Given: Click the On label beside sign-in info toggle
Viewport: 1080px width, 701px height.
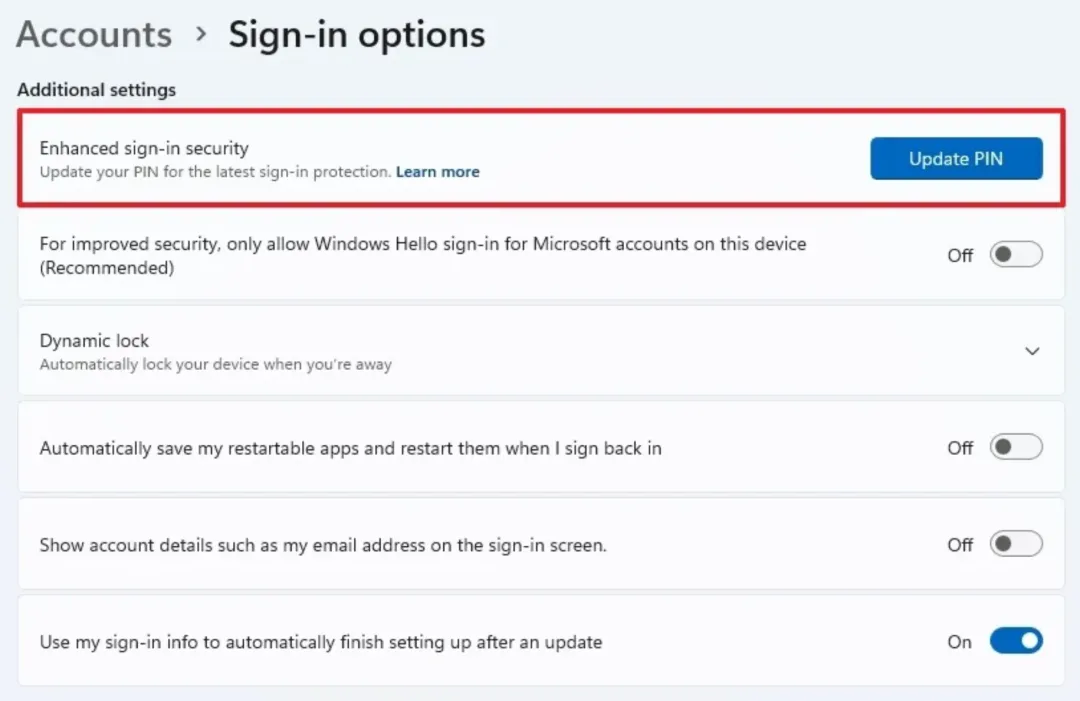Looking at the screenshot, I should pos(959,642).
